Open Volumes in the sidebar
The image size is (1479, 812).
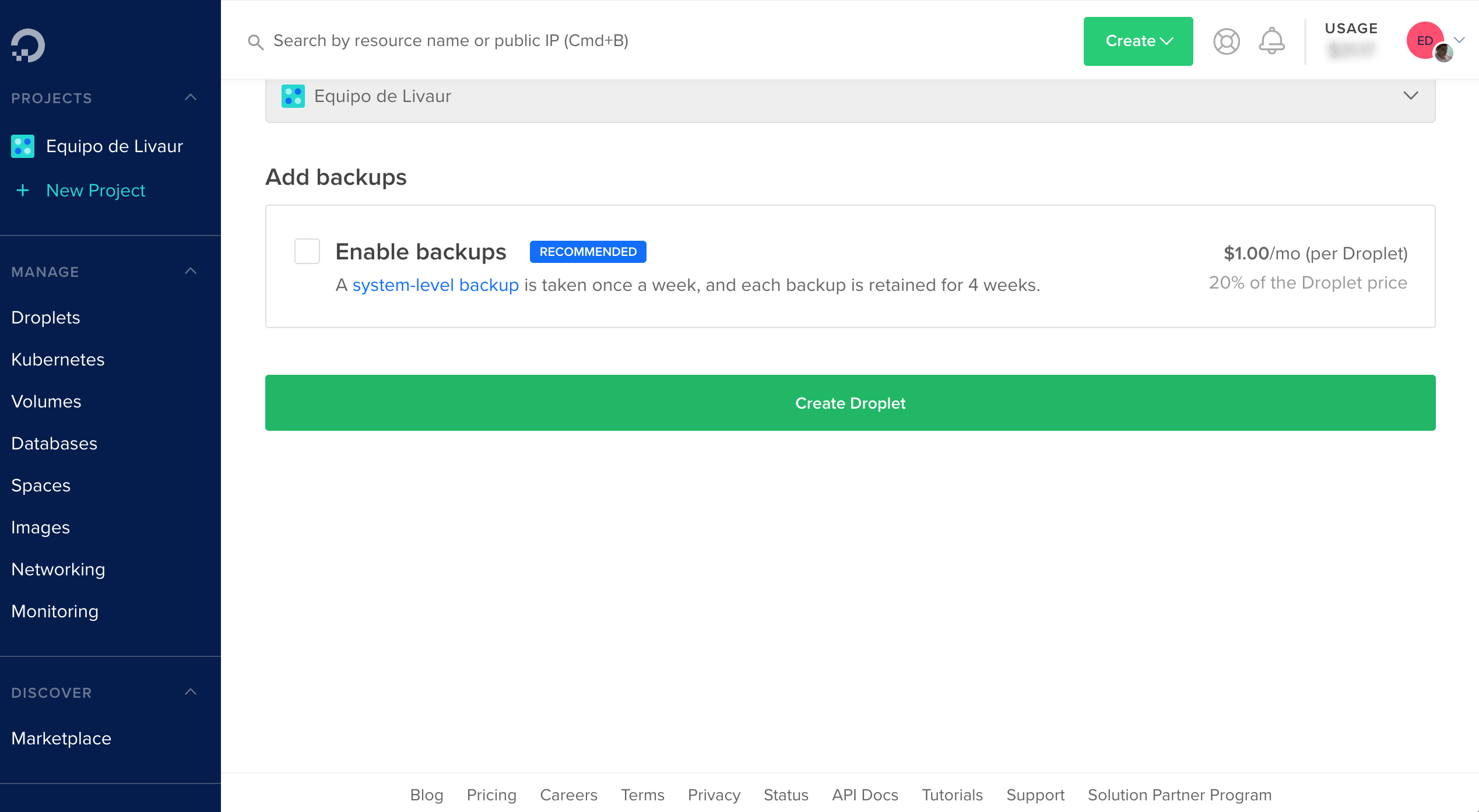[x=46, y=402]
